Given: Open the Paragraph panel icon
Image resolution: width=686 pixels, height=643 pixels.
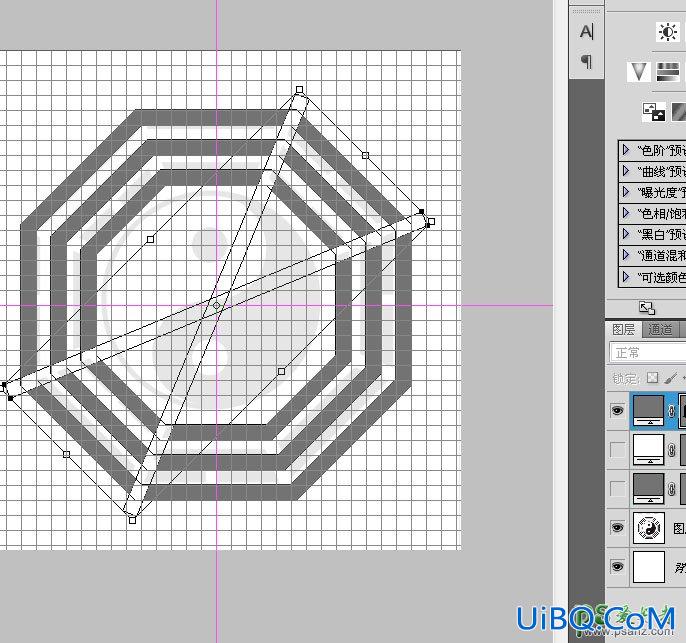Looking at the screenshot, I should point(586,61).
